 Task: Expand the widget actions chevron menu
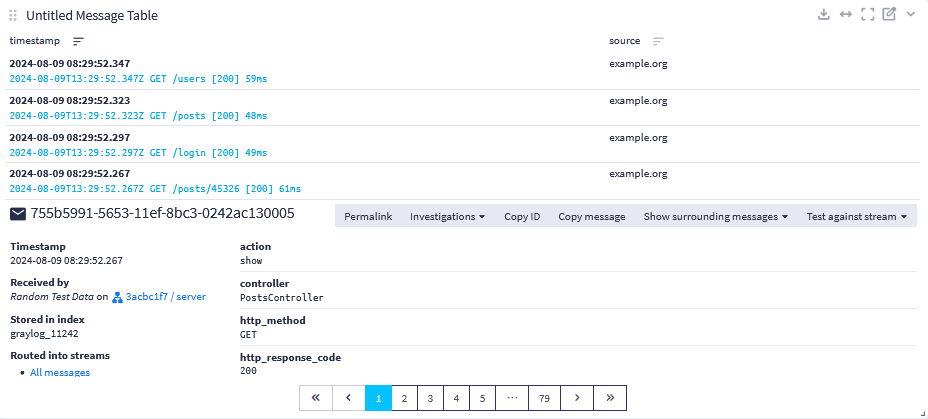click(x=910, y=15)
